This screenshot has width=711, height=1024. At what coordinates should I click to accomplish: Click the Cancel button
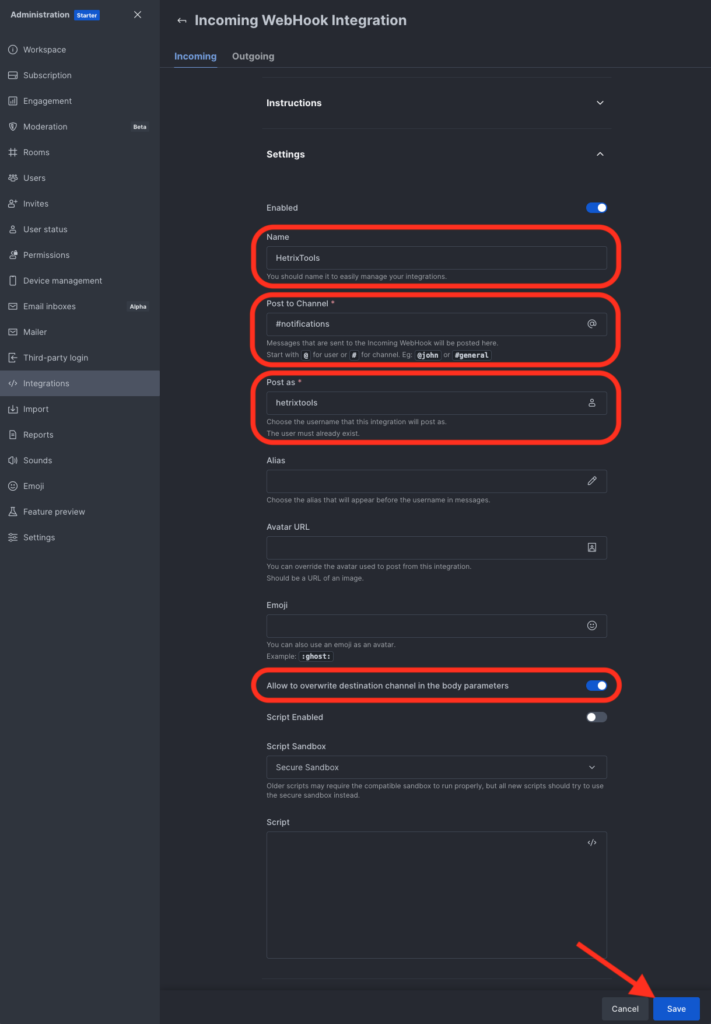tap(625, 1009)
